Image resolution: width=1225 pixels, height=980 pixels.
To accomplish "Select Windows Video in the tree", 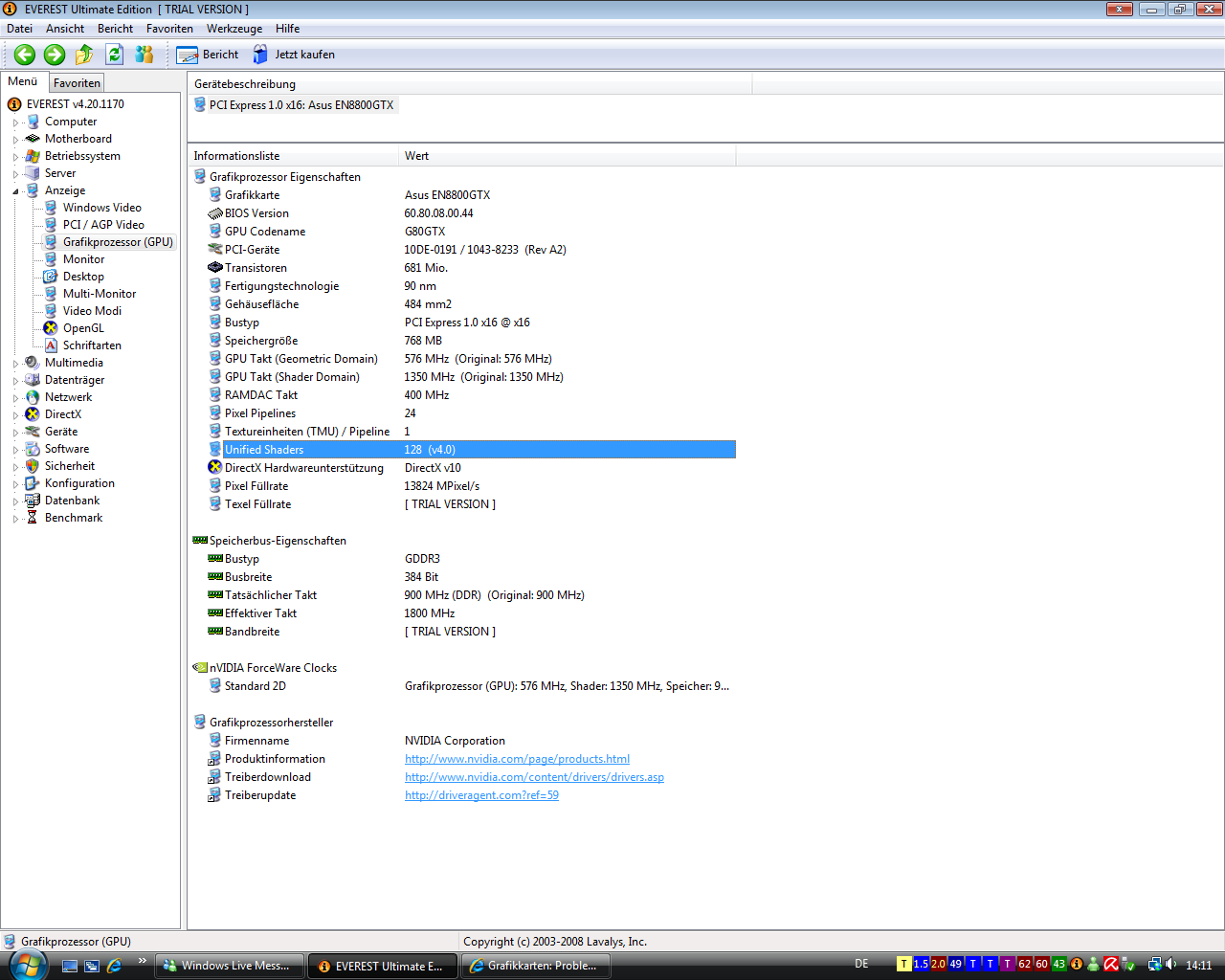I will click(101, 208).
